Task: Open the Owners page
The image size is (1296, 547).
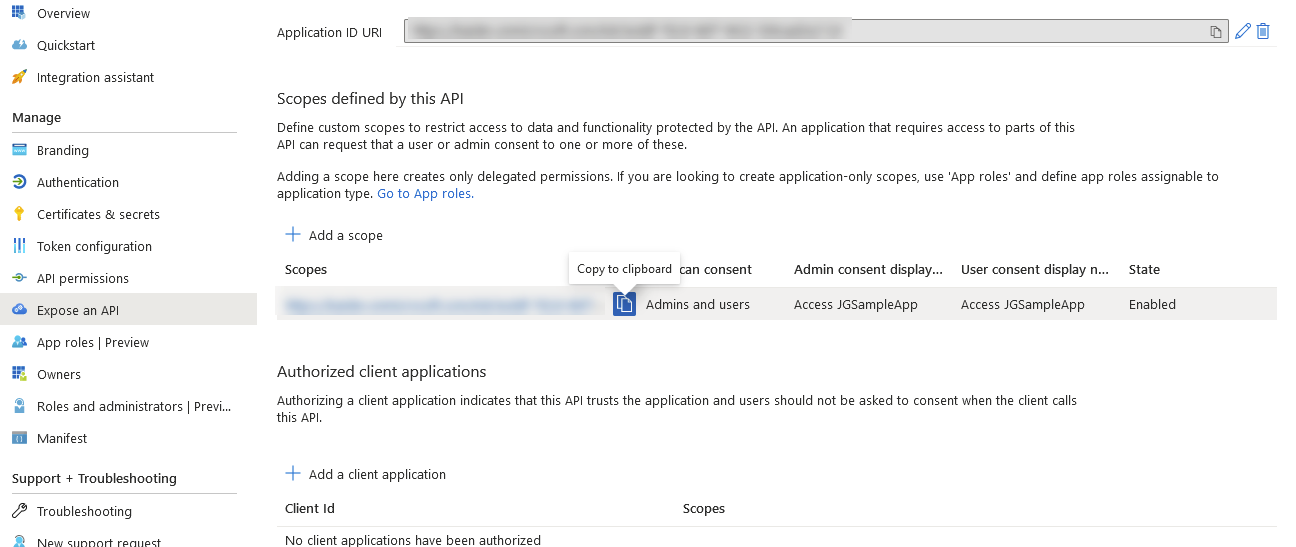Action: click(58, 375)
